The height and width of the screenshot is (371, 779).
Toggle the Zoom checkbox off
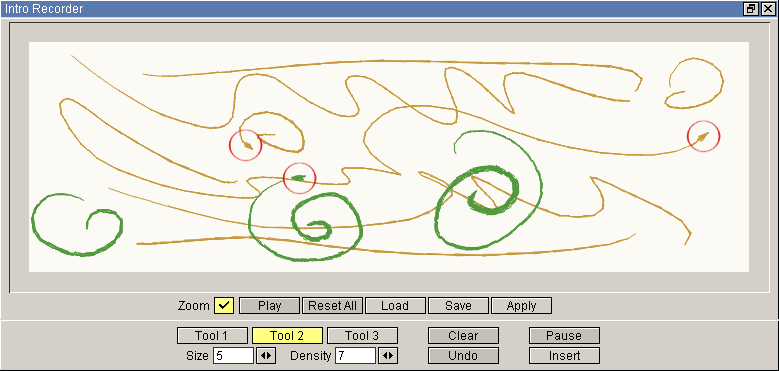click(x=224, y=306)
